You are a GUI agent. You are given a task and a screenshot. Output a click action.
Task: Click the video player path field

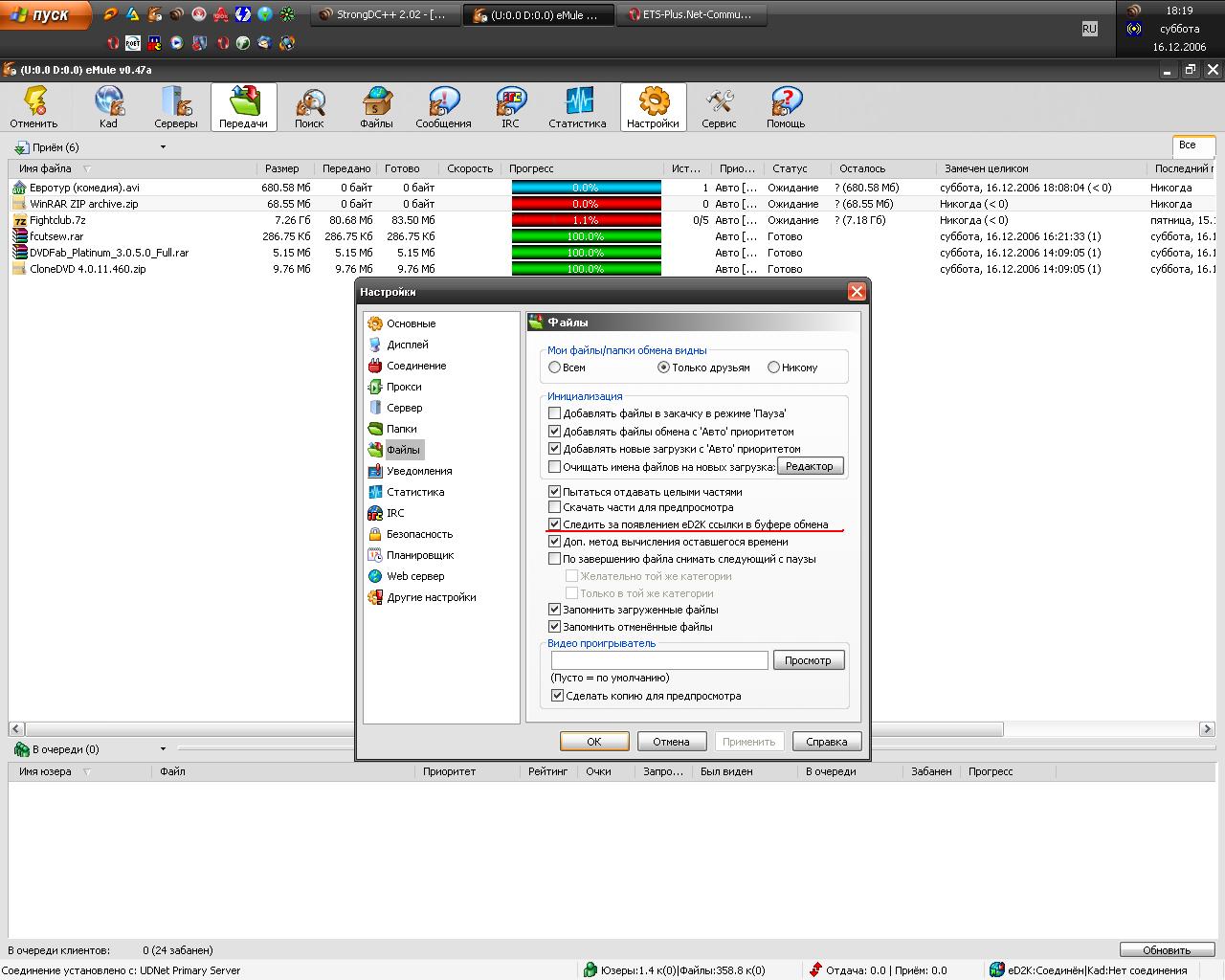[659, 660]
